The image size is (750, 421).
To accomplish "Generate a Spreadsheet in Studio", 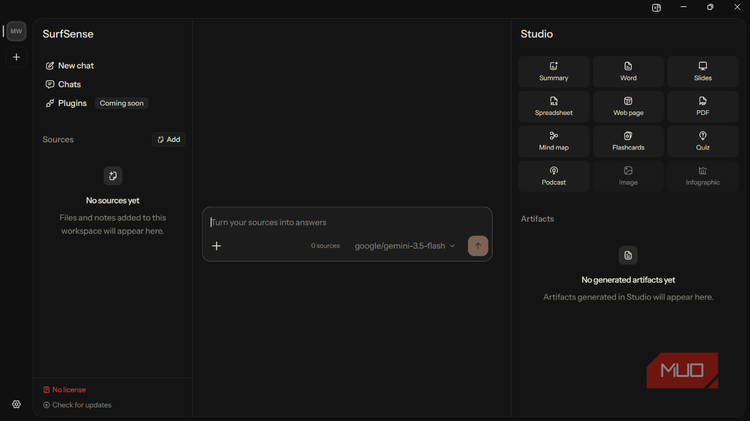I will point(554,107).
